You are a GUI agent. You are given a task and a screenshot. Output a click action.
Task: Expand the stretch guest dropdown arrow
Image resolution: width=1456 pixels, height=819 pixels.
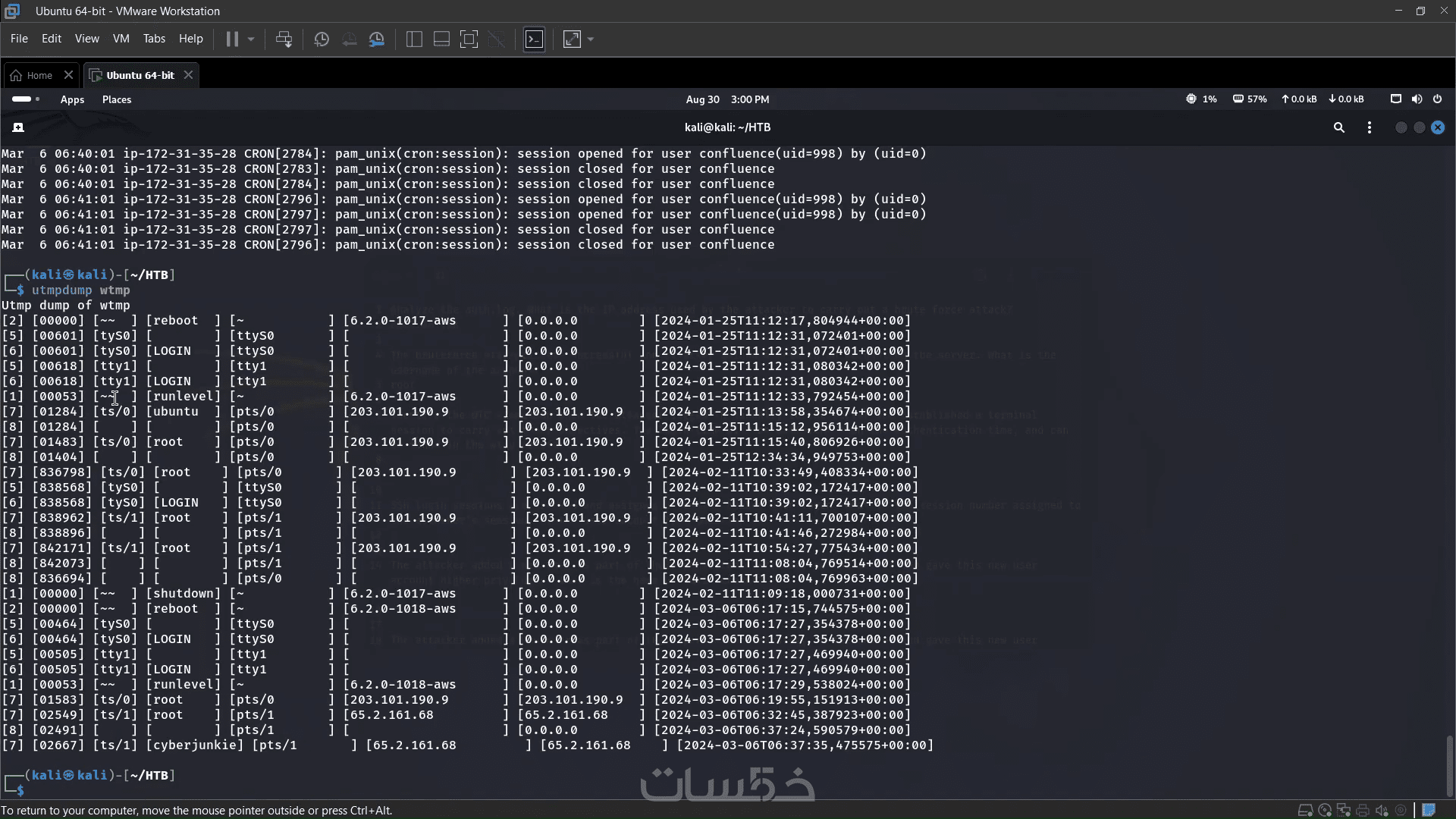591,39
